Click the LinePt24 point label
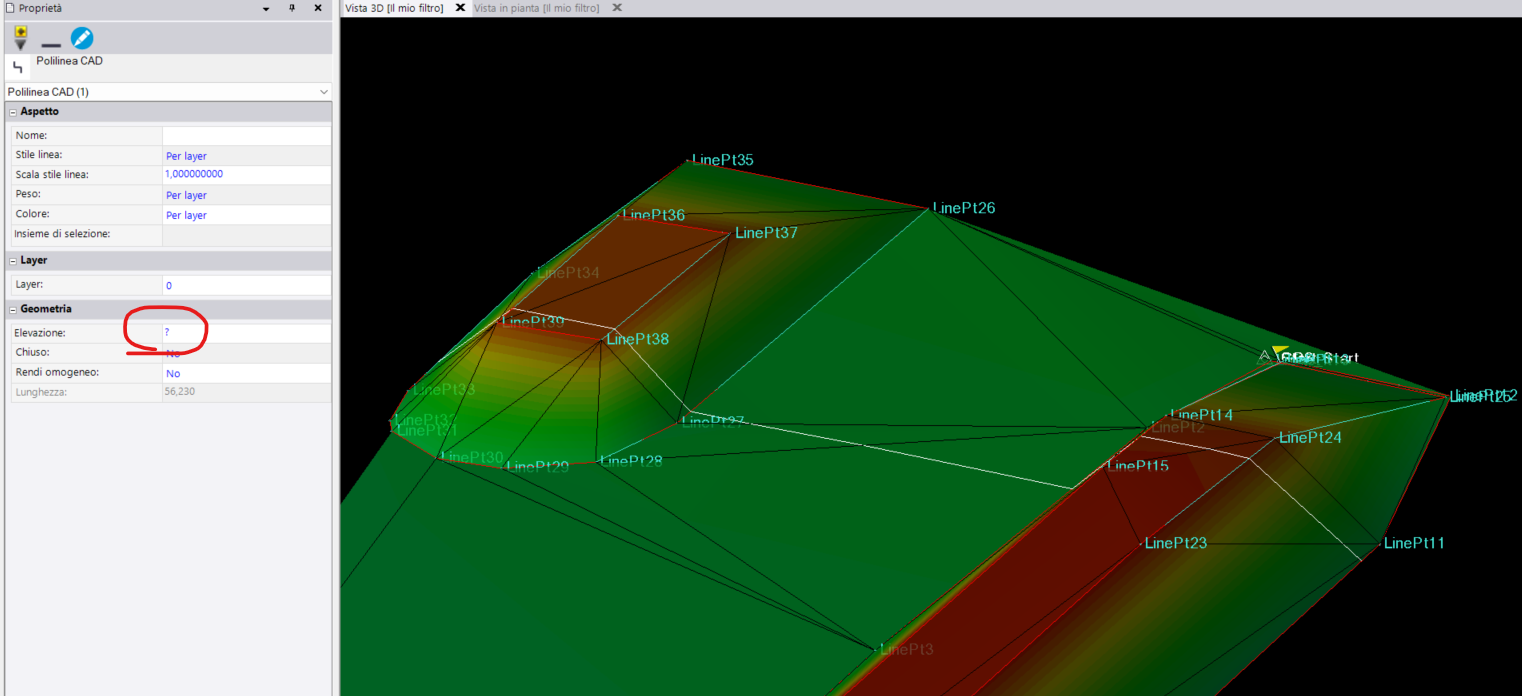 coord(1310,438)
